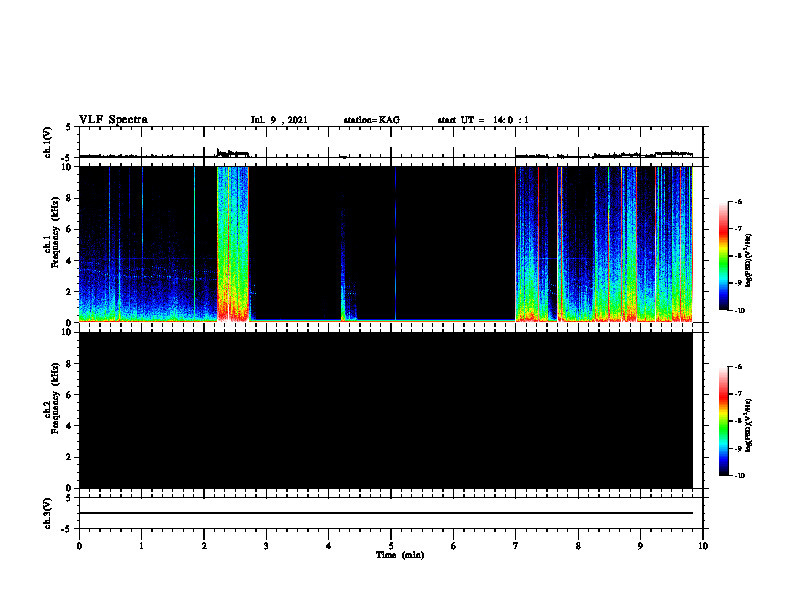Click the 'VLF Spectra' title text
The height and width of the screenshot is (612, 792).
(113, 120)
